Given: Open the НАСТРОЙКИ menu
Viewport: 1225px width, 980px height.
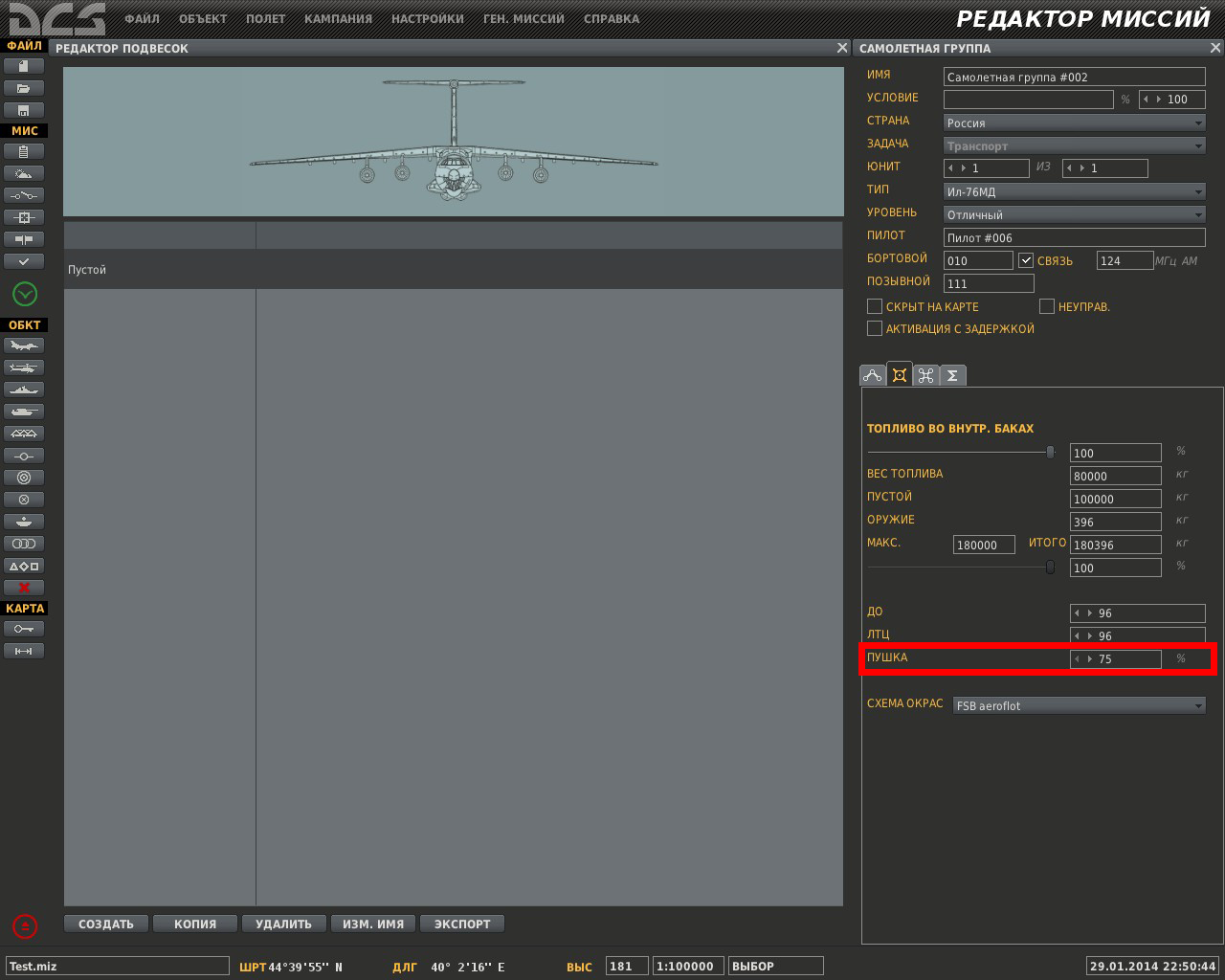Looking at the screenshot, I should point(427,18).
